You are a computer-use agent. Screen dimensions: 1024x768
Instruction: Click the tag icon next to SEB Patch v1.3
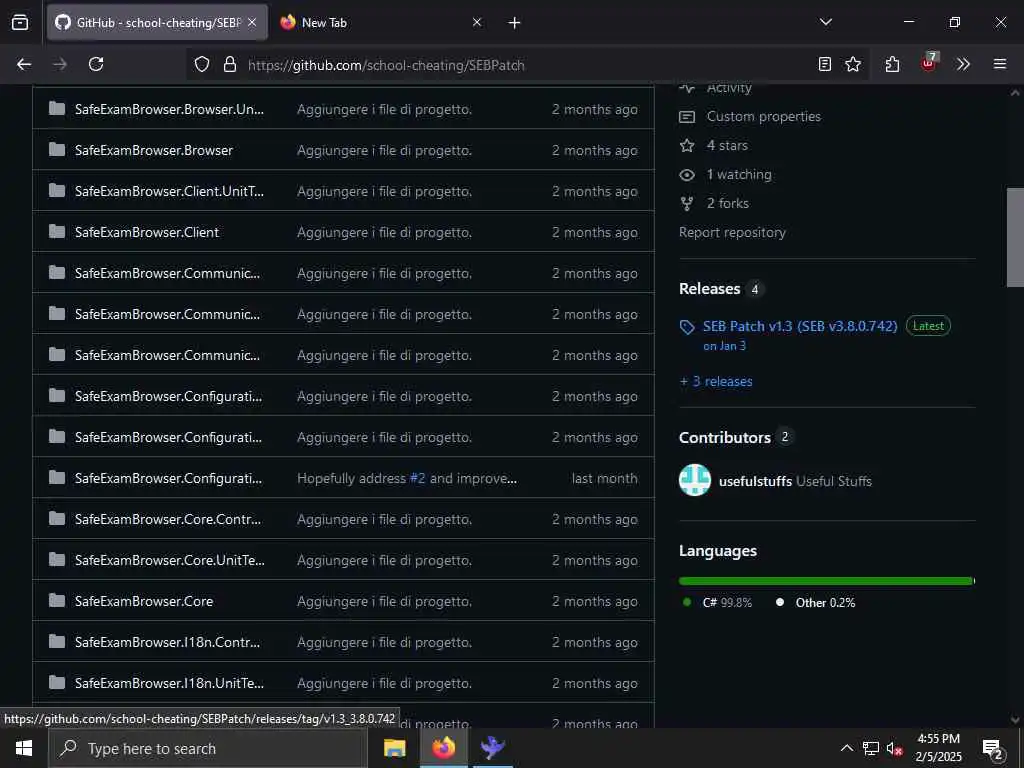[x=687, y=327]
